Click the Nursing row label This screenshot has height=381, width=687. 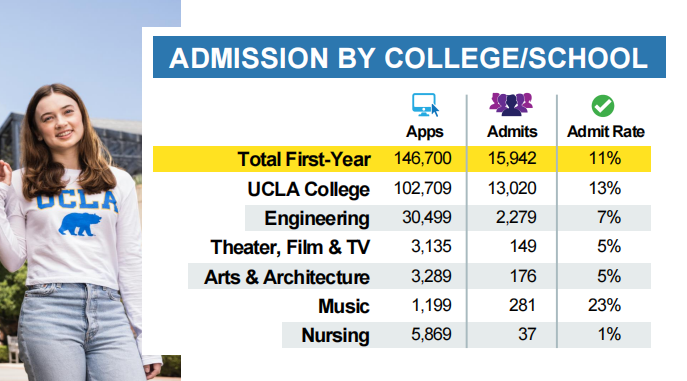click(335, 335)
